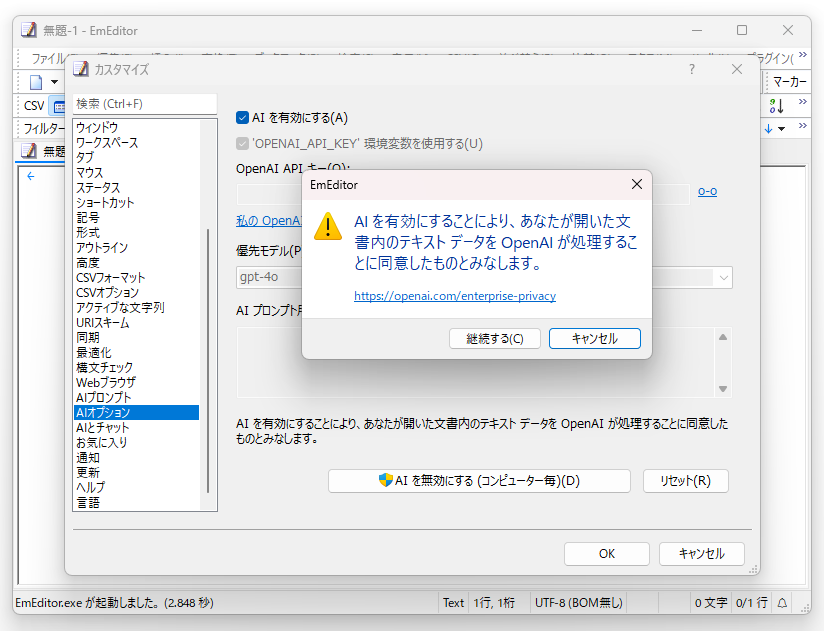
Task: Click the リセット(R) button
Action: (x=686, y=481)
